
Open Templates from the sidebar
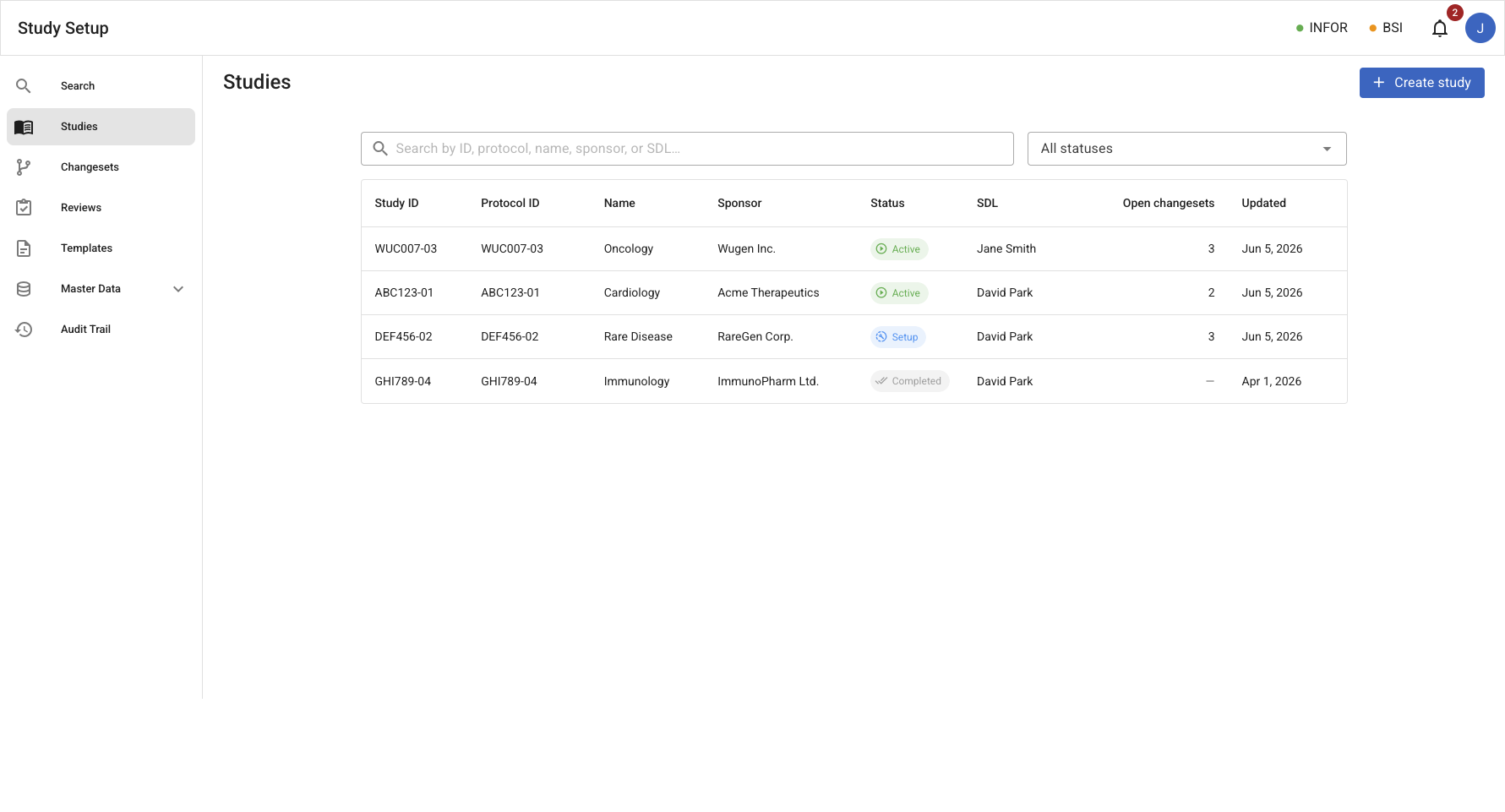click(x=101, y=248)
